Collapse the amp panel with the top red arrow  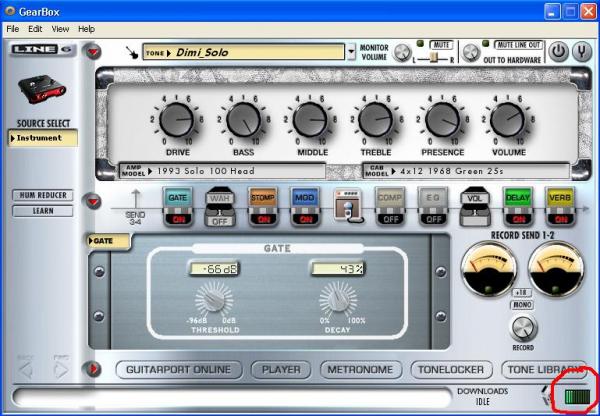(x=93, y=51)
